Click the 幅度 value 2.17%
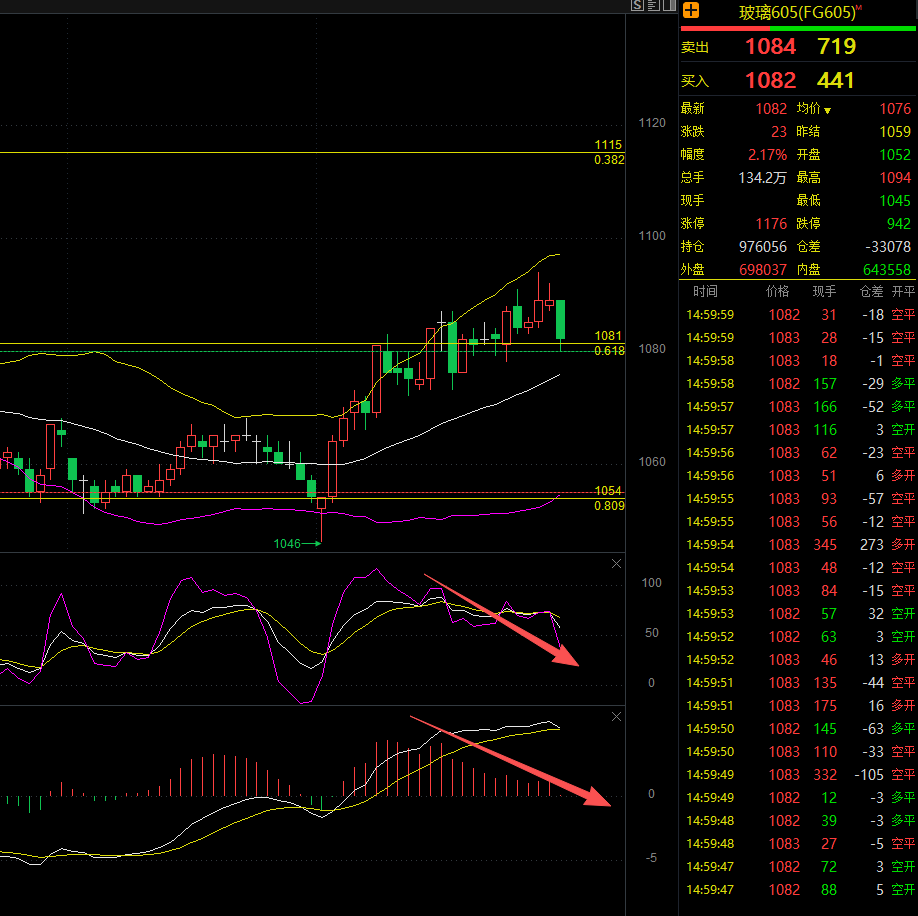The image size is (918, 916). (768, 155)
